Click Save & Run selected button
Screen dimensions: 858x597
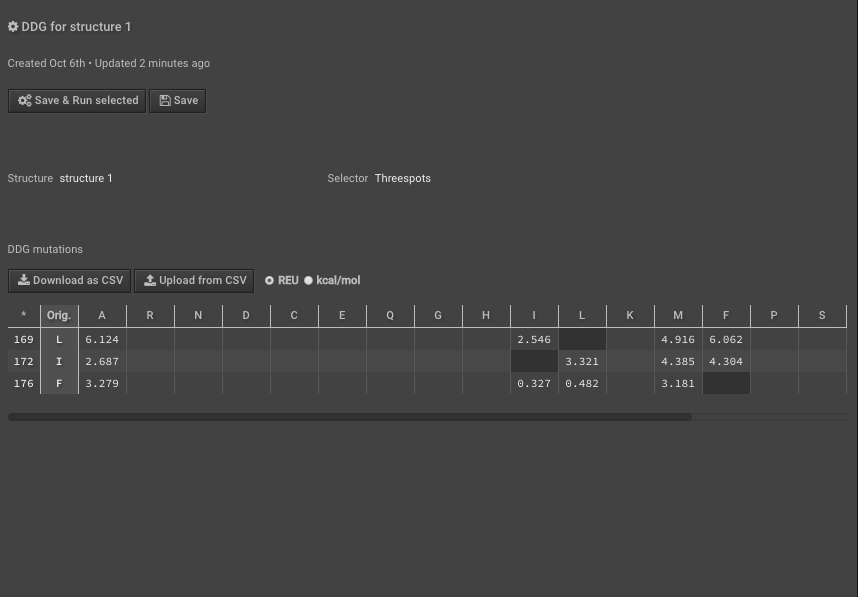[77, 101]
